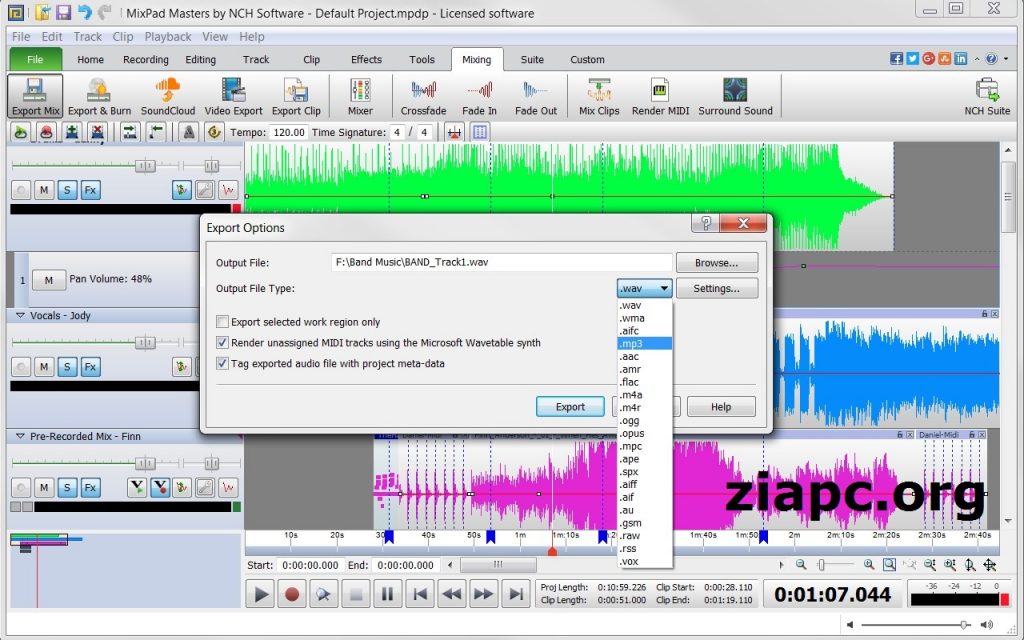The height and width of the screenshot is (640, 1024).
Task: Switch to the Tools ribbon tab
Action: [x=422, y=59]
